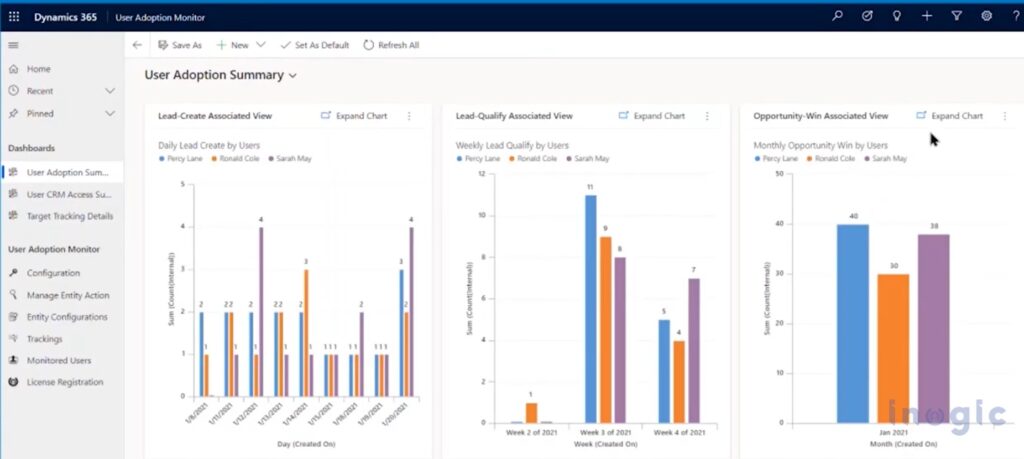This screenshot has width=1024, height=459.
Task: Open the dropdown arrow next to New
Action: [261, 45]
